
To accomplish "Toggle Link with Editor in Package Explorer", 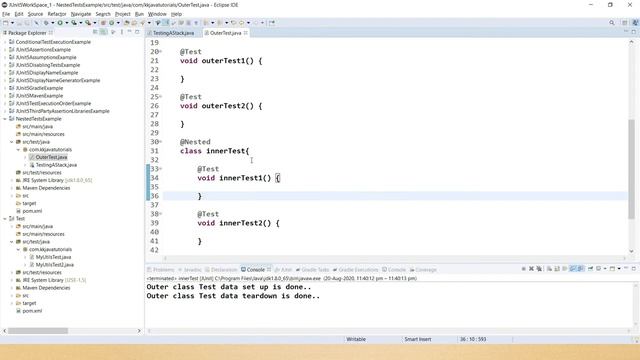I will click(103, 32).
